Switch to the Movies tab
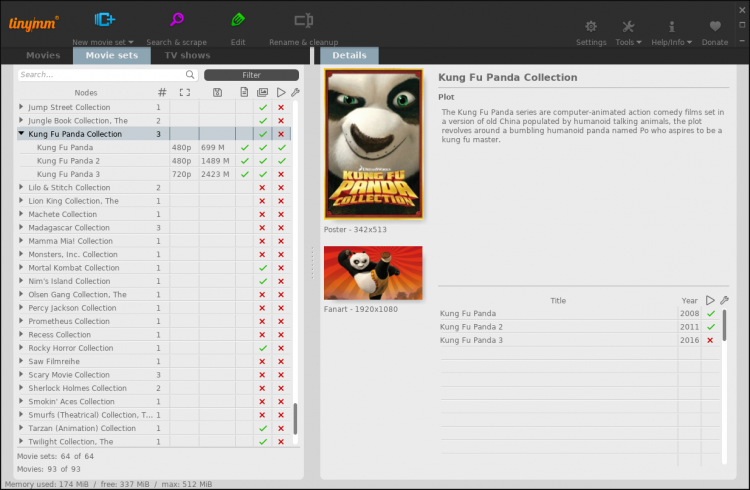 pos(43,56)
